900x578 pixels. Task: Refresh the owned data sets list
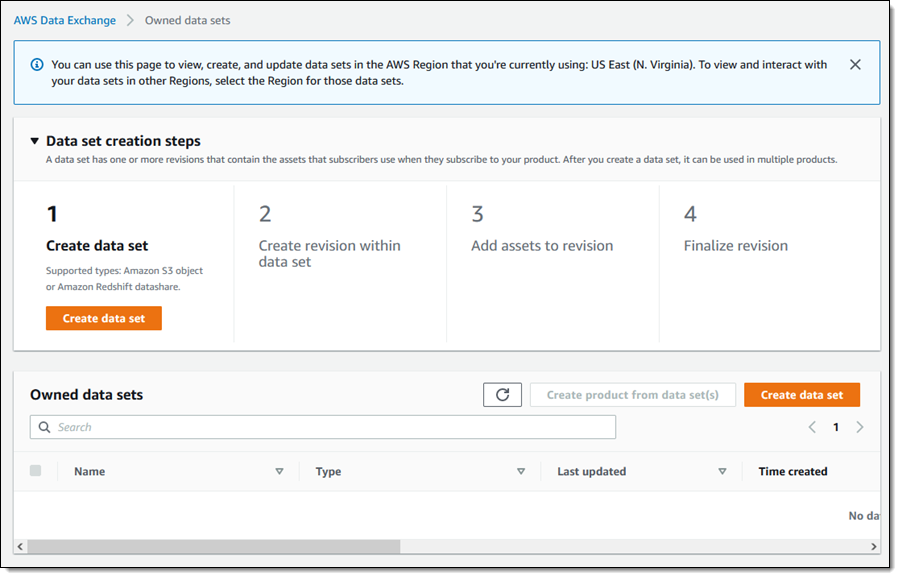coord(502,394)
